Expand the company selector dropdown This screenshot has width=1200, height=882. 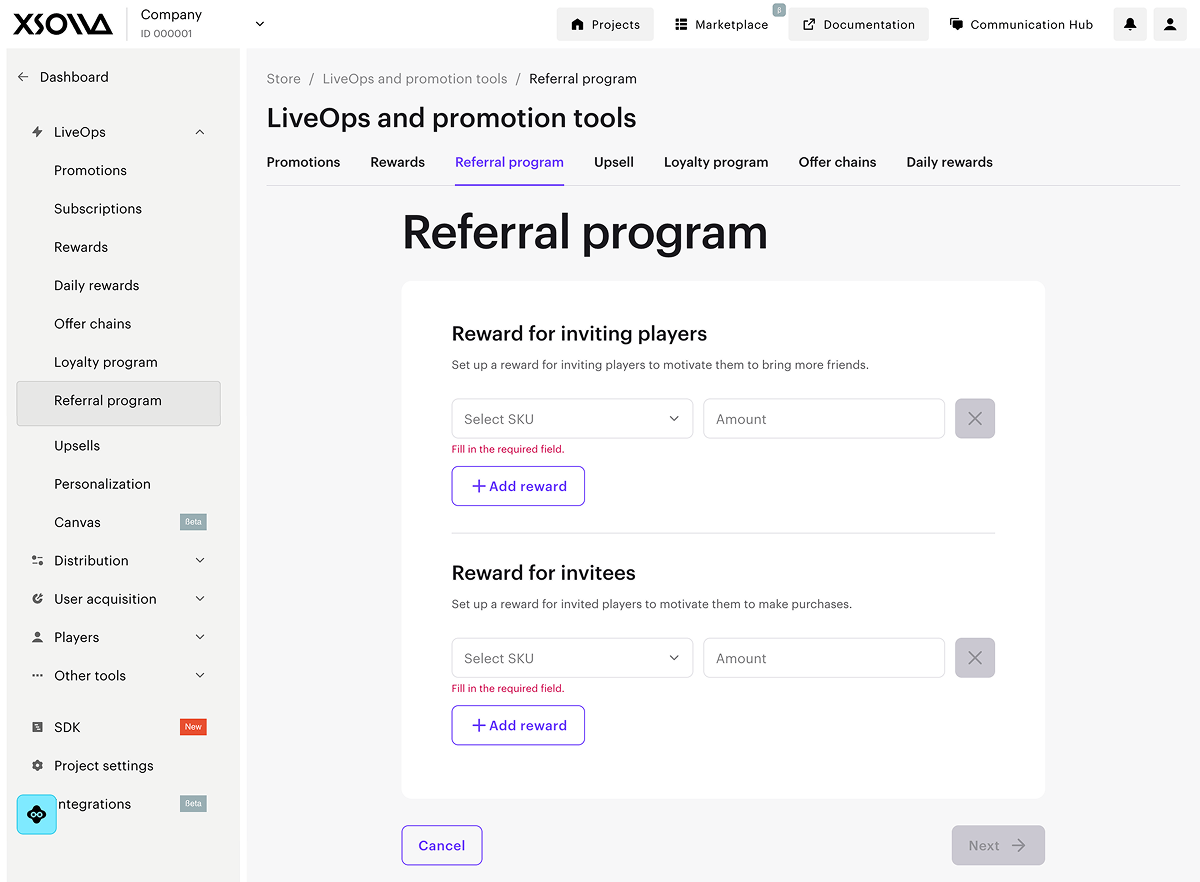[260, 24]
